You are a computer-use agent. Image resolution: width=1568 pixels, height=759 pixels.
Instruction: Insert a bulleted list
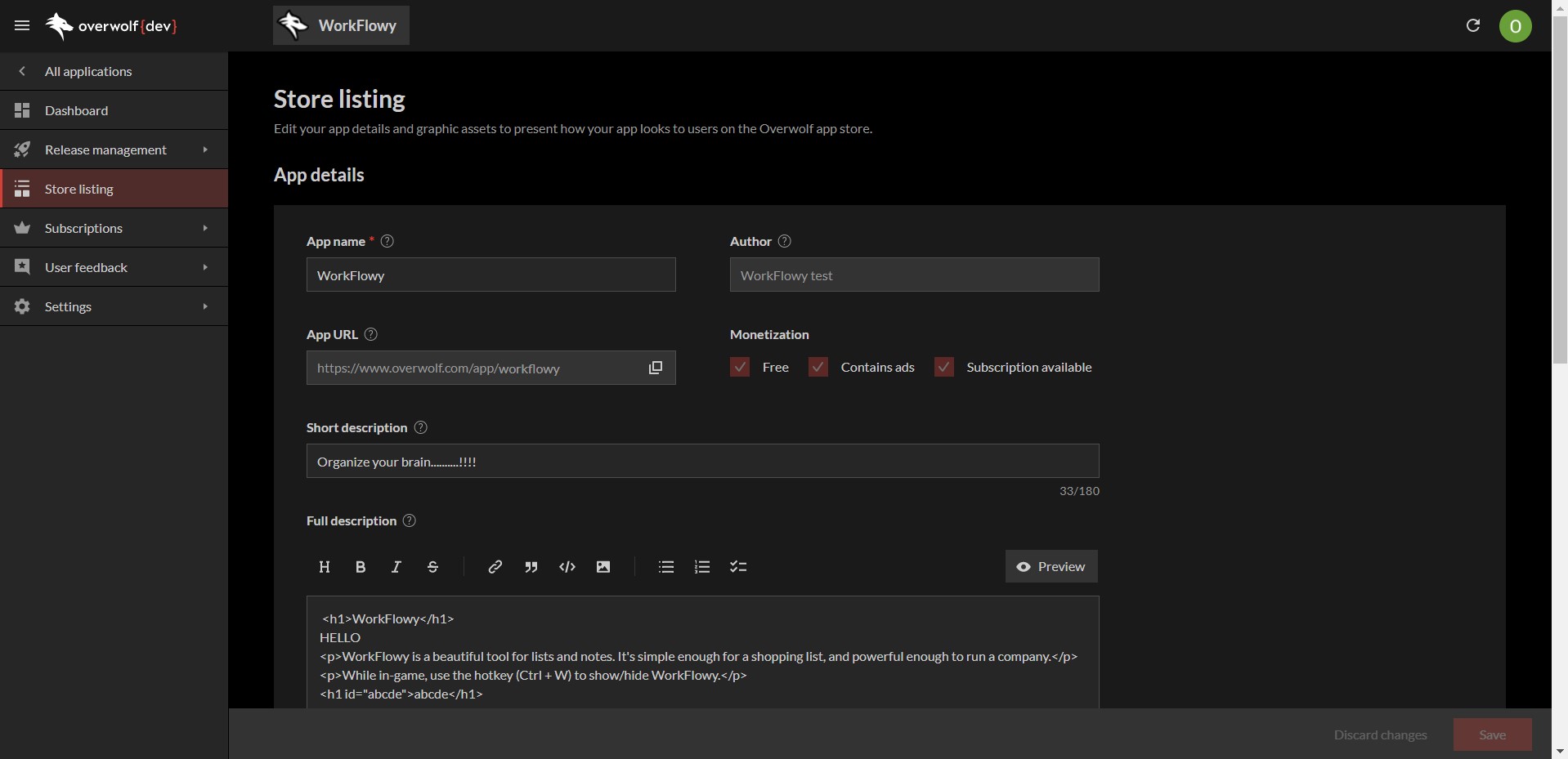point(666,567)
